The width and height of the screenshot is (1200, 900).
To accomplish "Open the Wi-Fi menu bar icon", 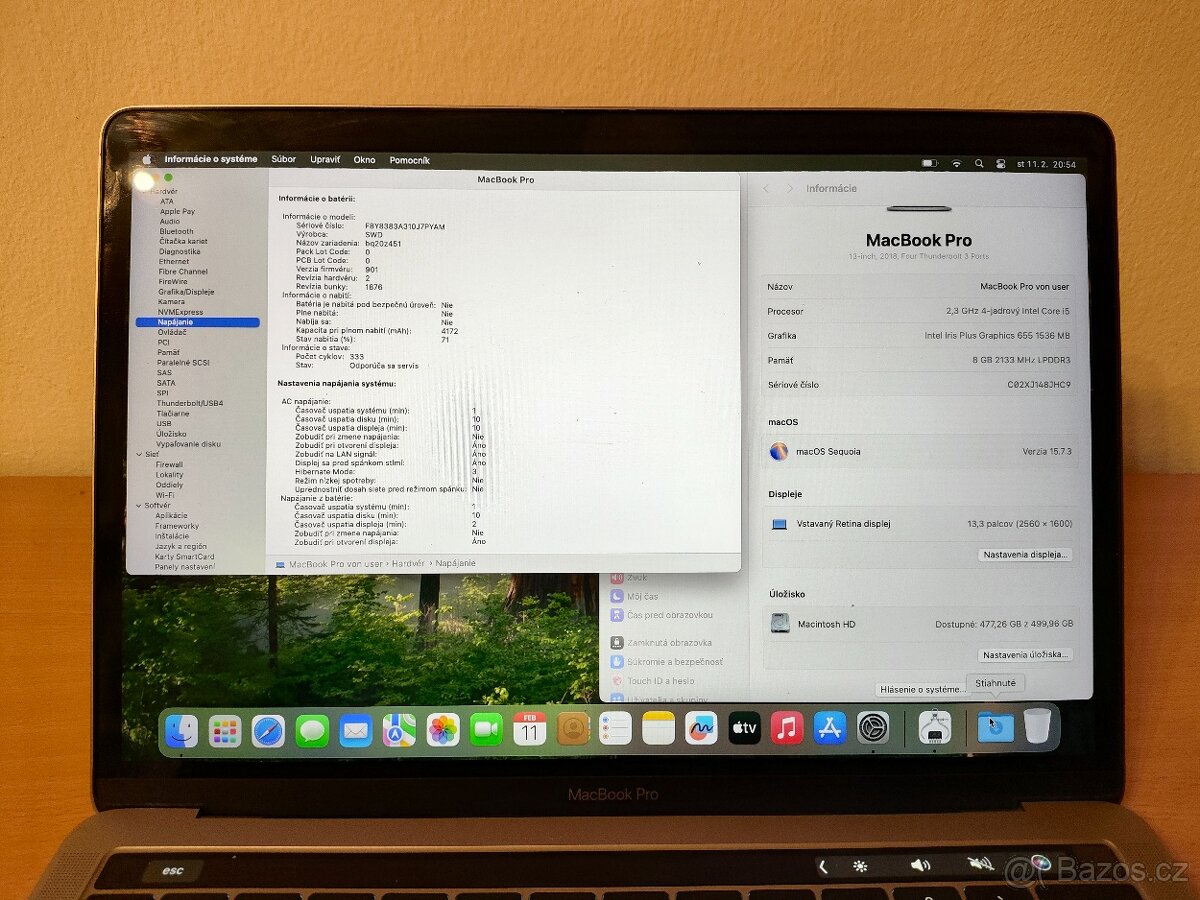I will pyautogui.click(x=956, y=163).
